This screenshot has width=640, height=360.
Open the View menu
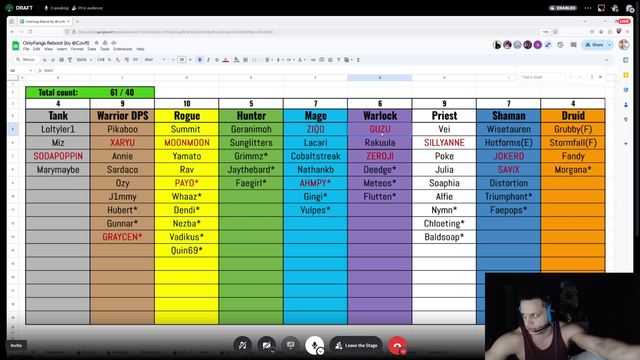point(48,49)
